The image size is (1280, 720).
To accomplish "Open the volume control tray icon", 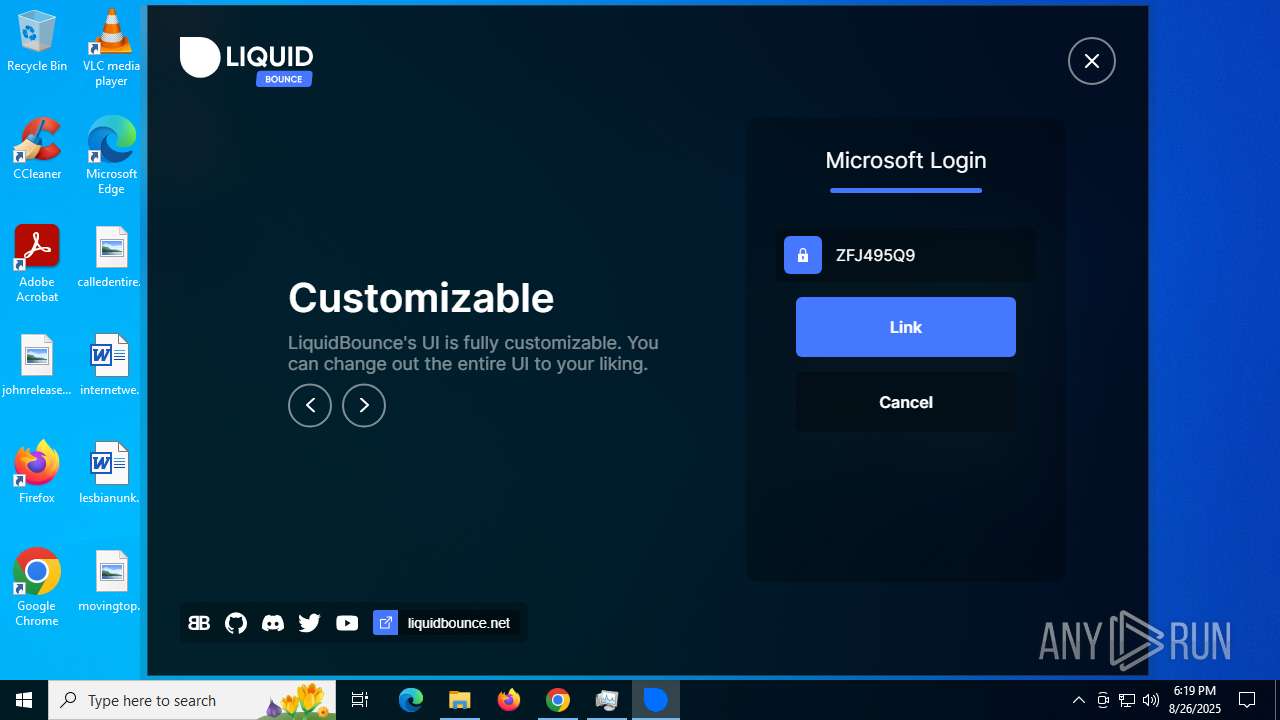I will click(1151, 700).
